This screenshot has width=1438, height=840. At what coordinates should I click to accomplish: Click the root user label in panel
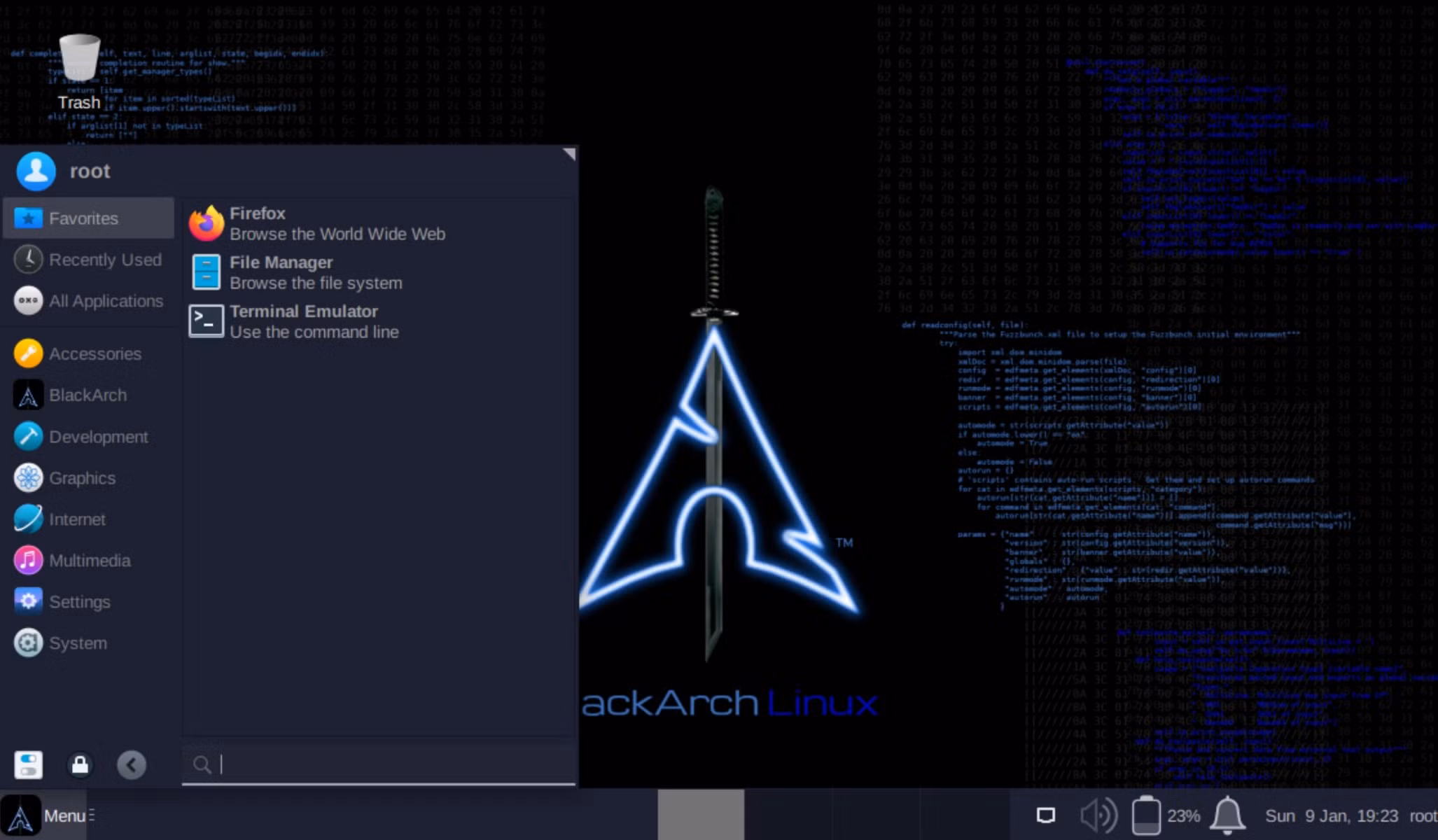[x=1423, y=816]
